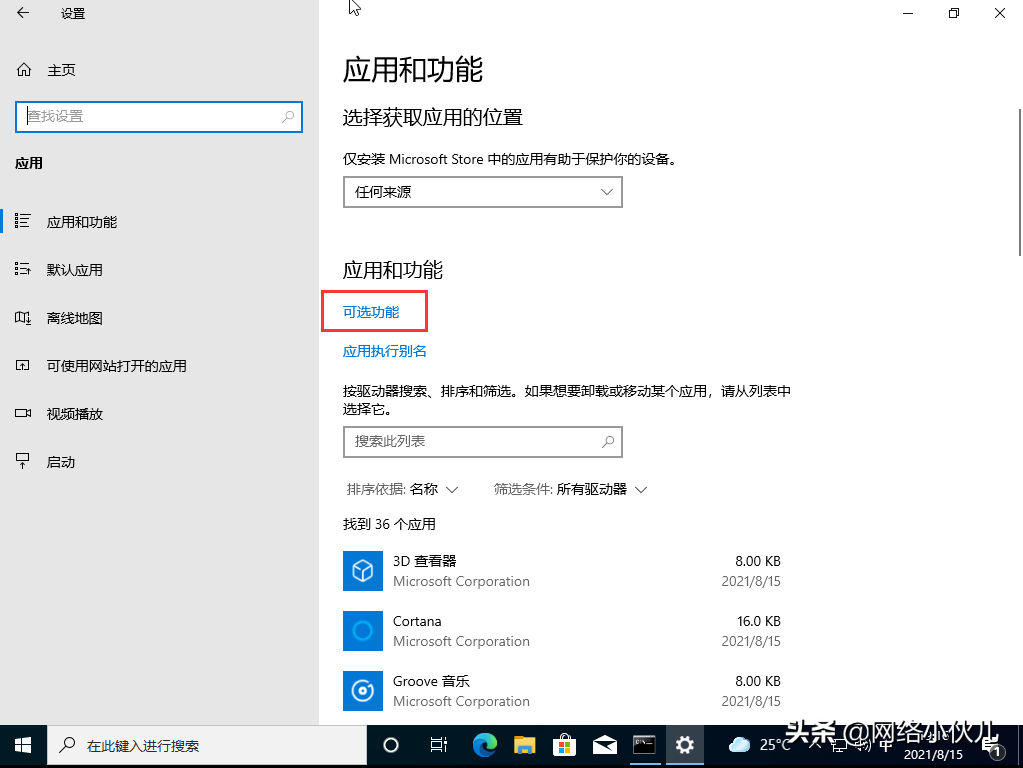
Task: Open the 任何来源 dropdown
Action: click(482, 191)
